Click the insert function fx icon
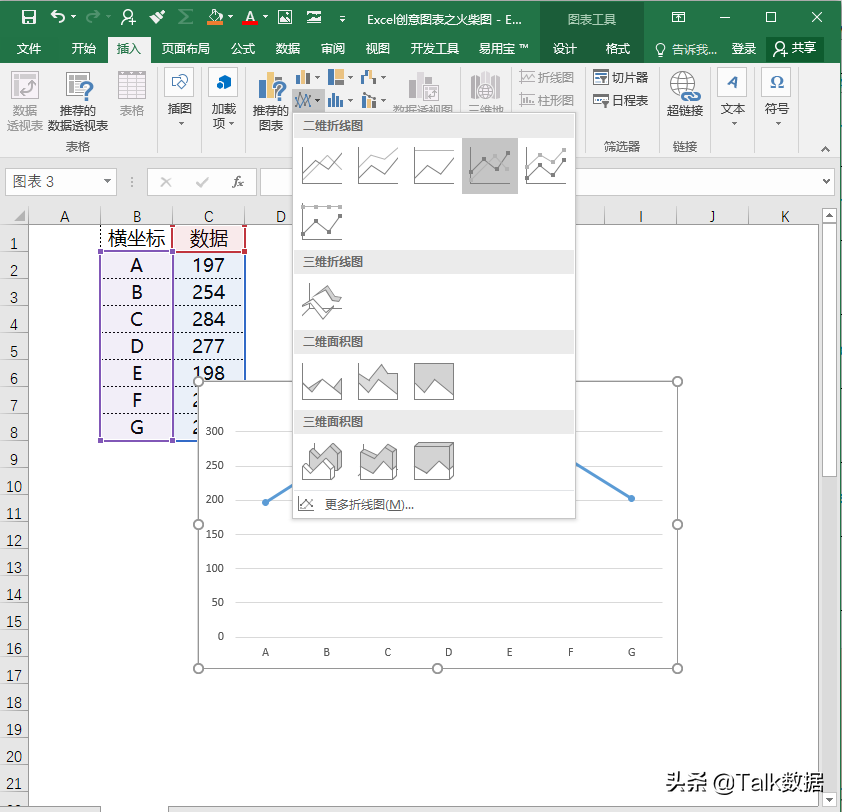The height and width of the screenshot is (812, 842). pyautogui.click(x=237, y=182)
